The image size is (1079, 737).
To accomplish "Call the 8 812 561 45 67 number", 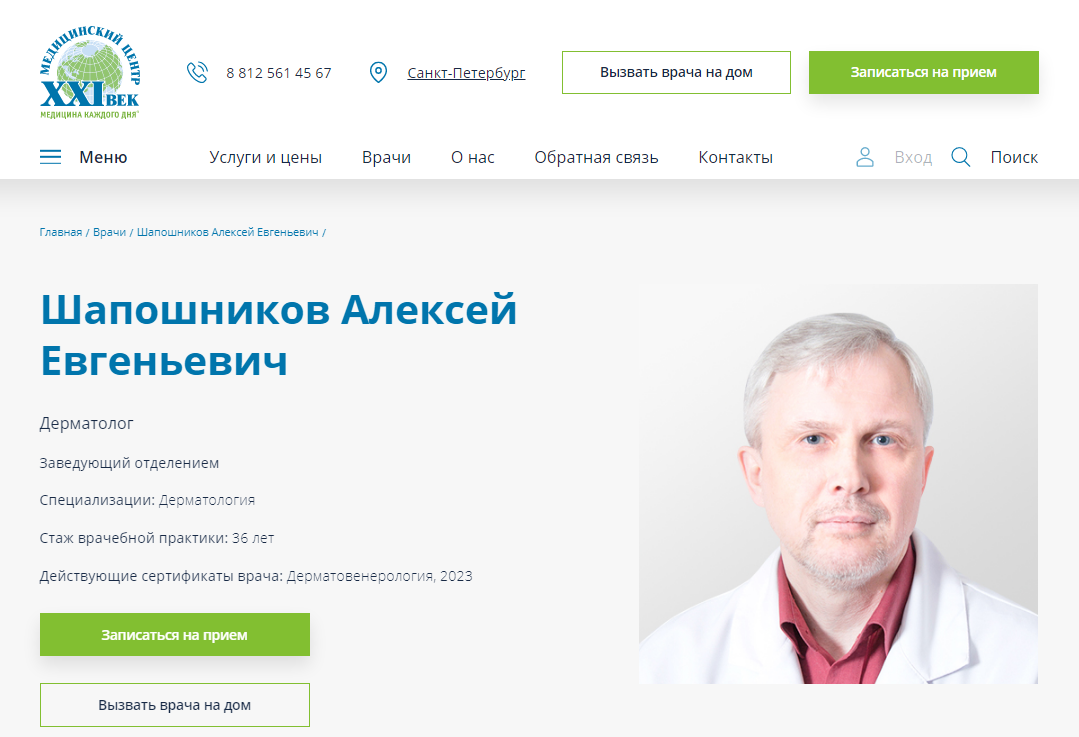I will [279, 73].
